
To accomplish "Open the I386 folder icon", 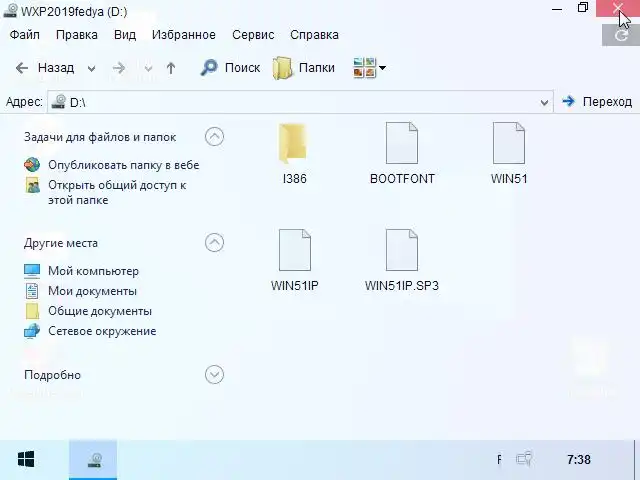I will pos(294,143).
